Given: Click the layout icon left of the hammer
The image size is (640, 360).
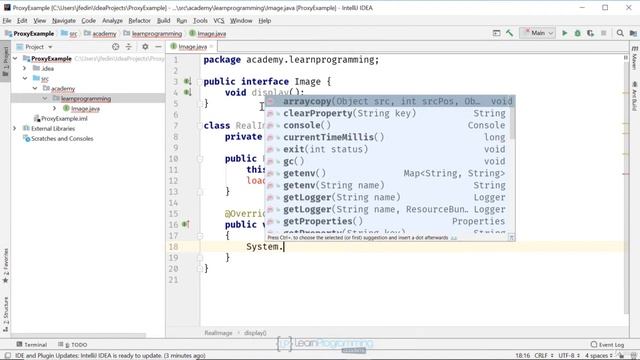Looking at the screenshot, I should tap(496, 33).
